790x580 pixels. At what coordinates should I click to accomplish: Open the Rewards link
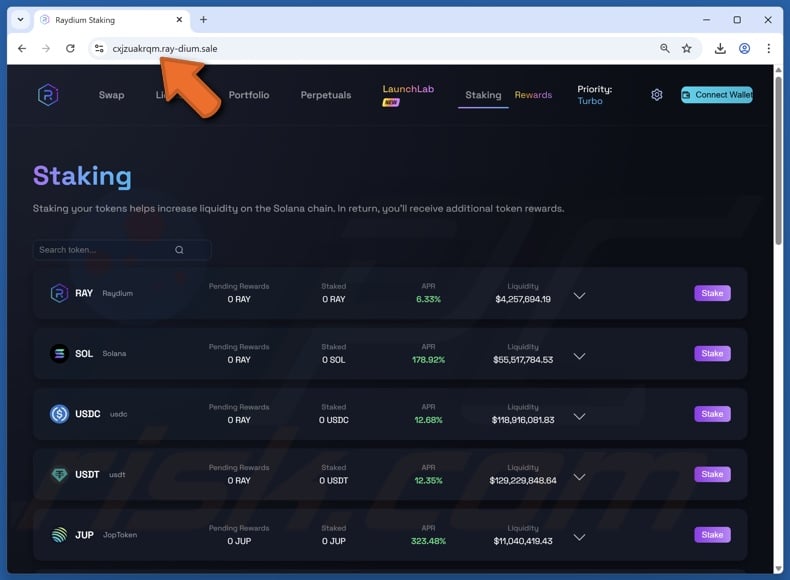pos(533,95)
